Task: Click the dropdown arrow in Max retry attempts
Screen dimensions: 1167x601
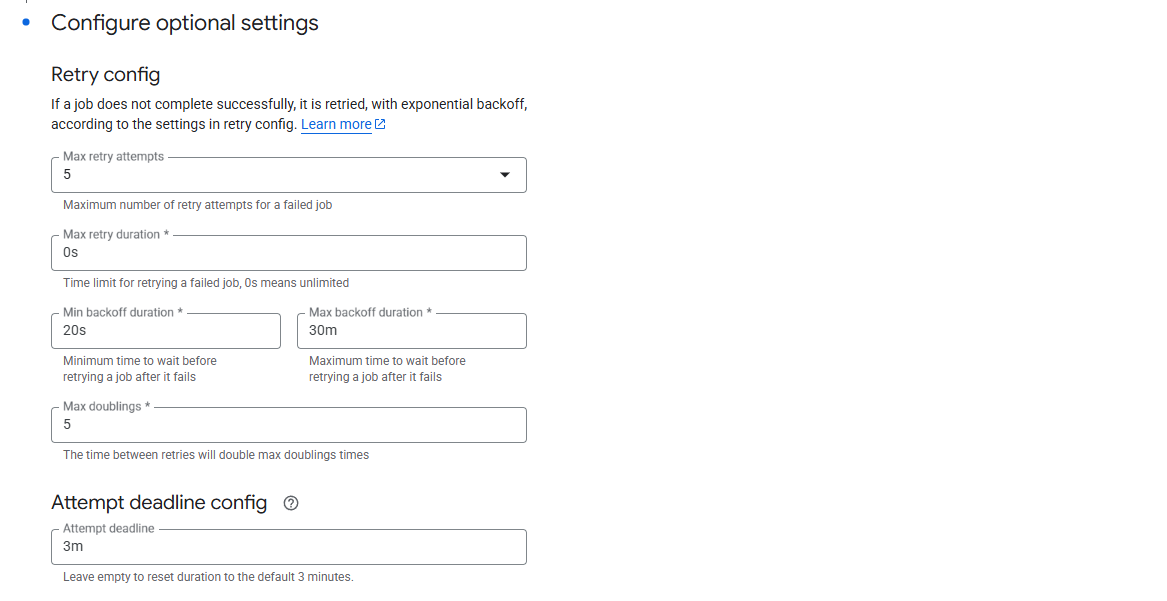Action: pos(505,175)
